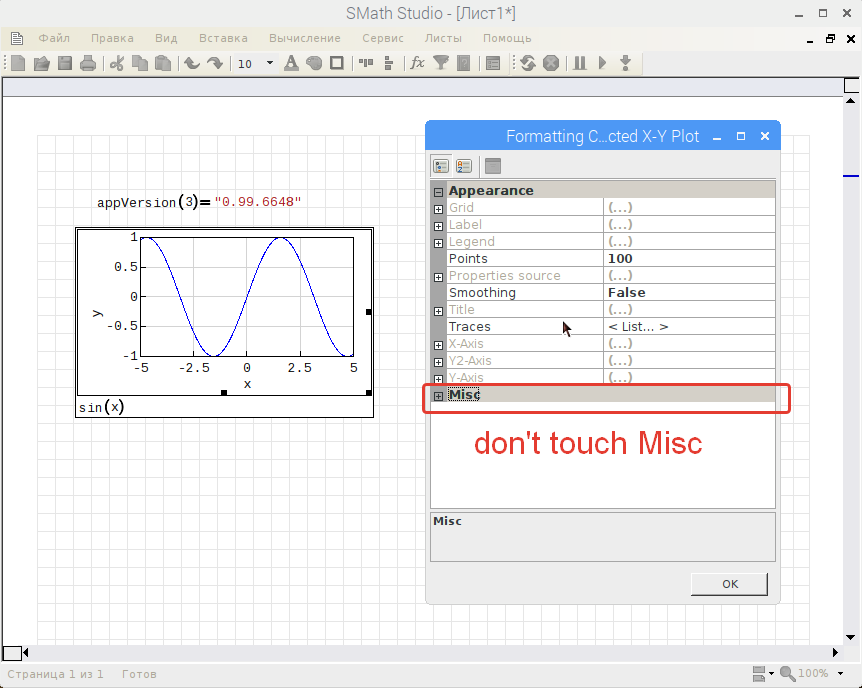Click the Print icon in toolbar

pyautogui.click(x=88, y=63)
